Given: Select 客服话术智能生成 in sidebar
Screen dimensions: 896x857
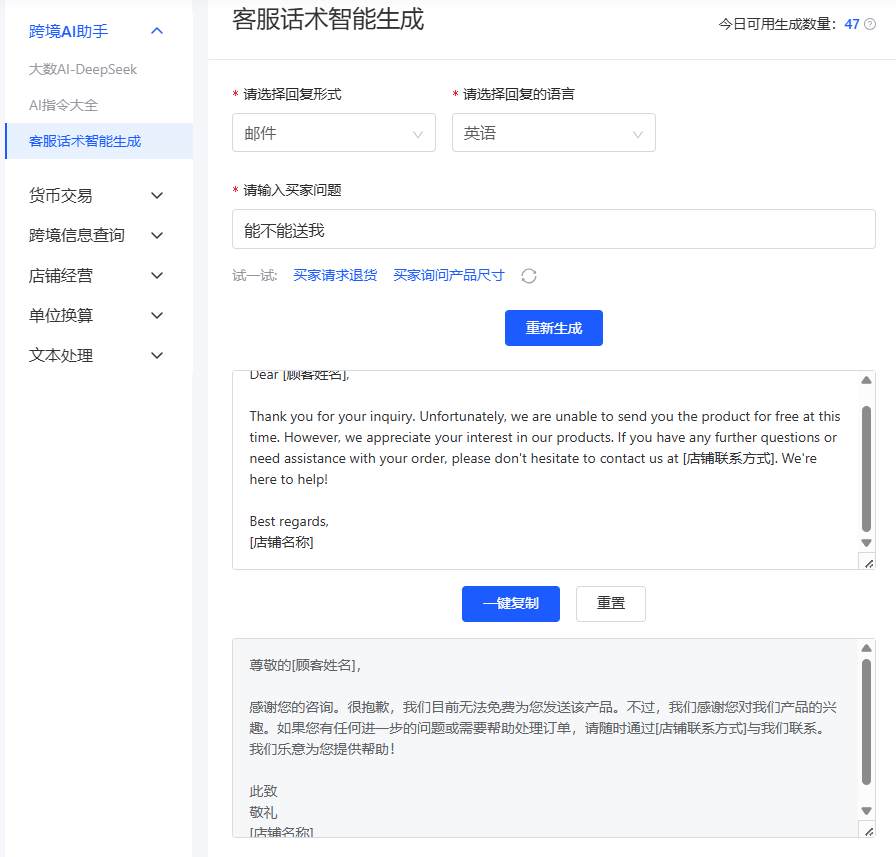Looking at the screenshot, I should coord(99,141).
